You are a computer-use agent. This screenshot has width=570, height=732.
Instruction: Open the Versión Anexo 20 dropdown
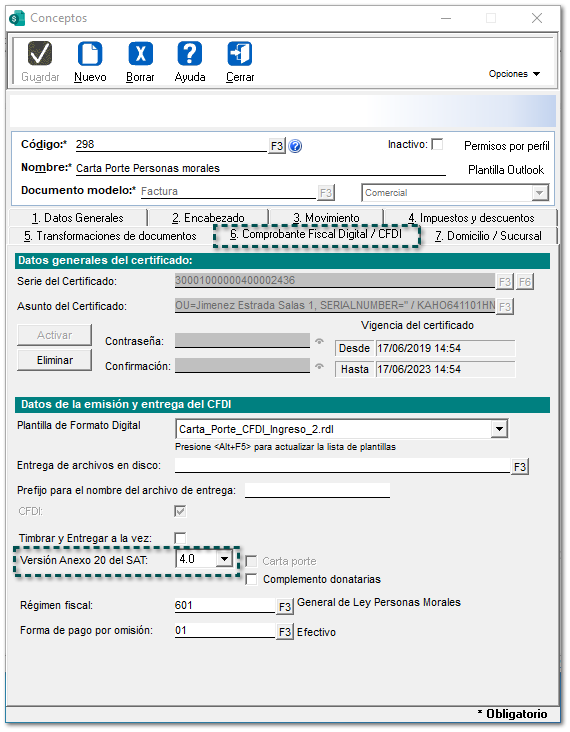[x=224, y=559]
